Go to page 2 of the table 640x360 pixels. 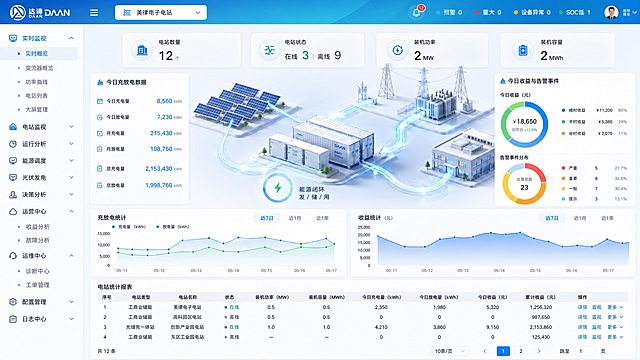[521, 351]
